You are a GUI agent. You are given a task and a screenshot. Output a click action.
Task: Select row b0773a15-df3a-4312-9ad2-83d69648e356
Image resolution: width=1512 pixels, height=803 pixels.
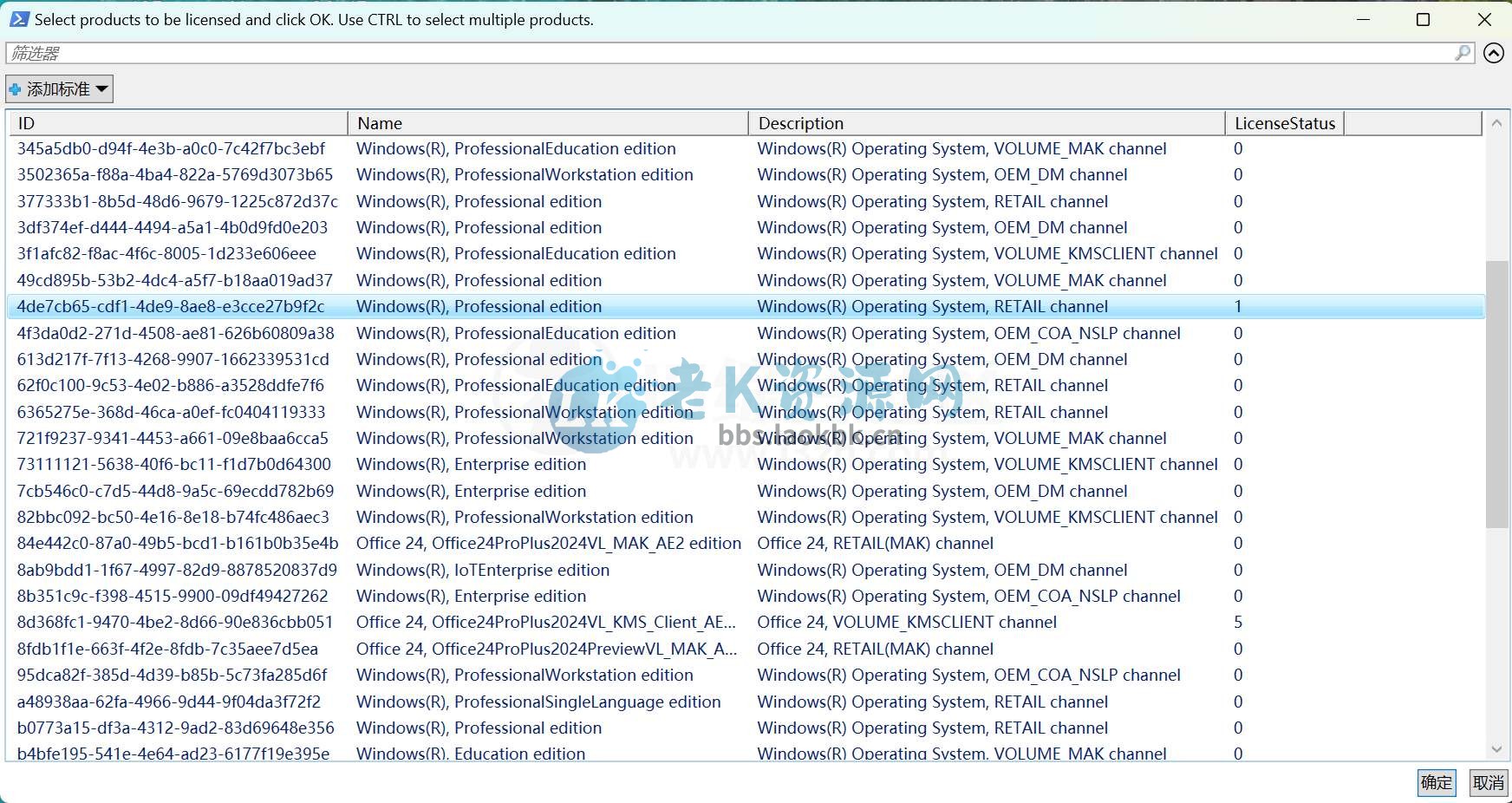(746, 728)
